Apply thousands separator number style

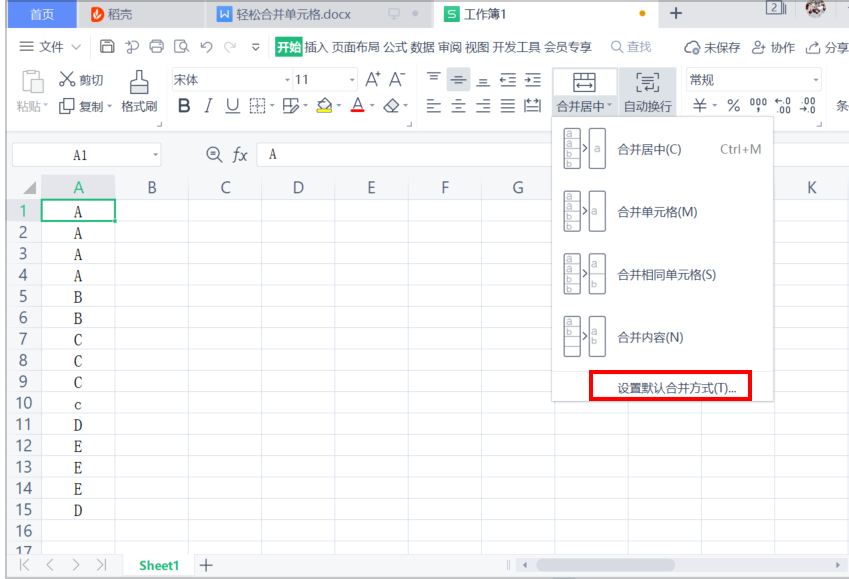758,106
